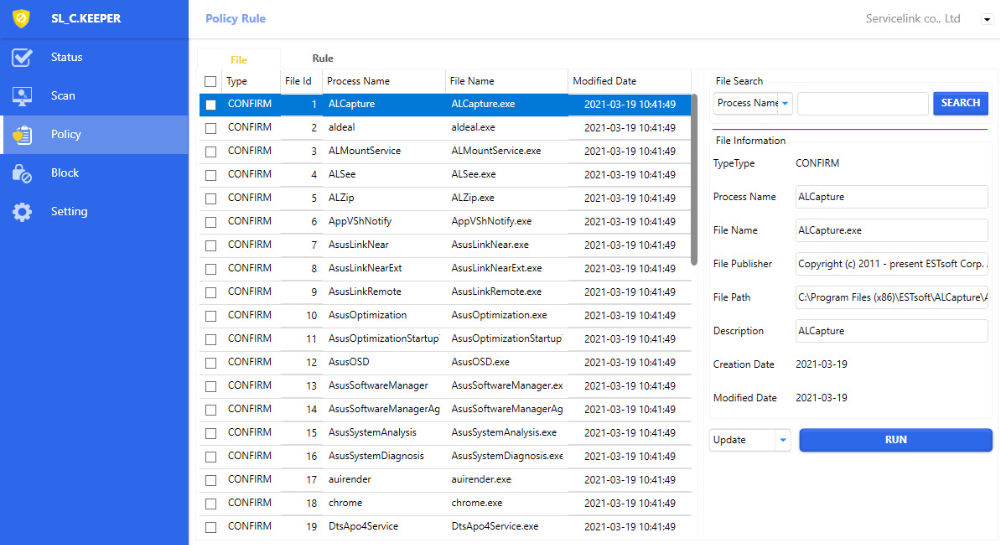Open the Update action dropdown
This screenshot has height=545, width=1000.
click(x=782, y=440)
